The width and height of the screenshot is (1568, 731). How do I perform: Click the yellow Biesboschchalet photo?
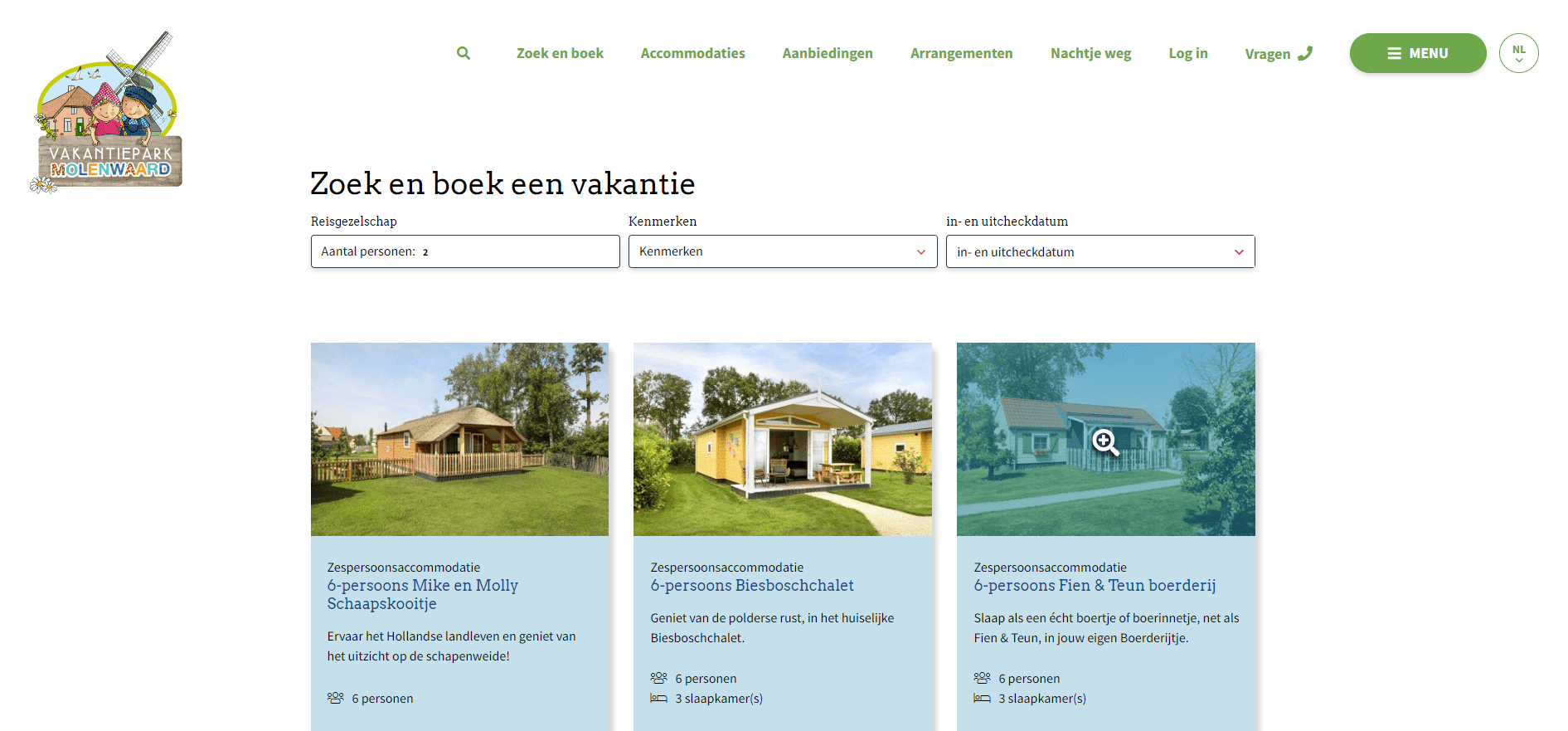(x=782, y=439)
